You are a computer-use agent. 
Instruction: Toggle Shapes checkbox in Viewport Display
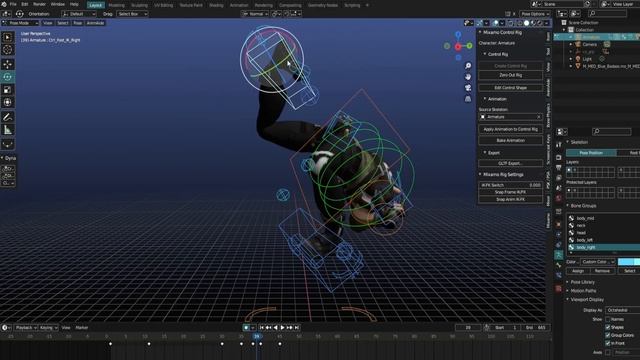[x=608, y=327]
